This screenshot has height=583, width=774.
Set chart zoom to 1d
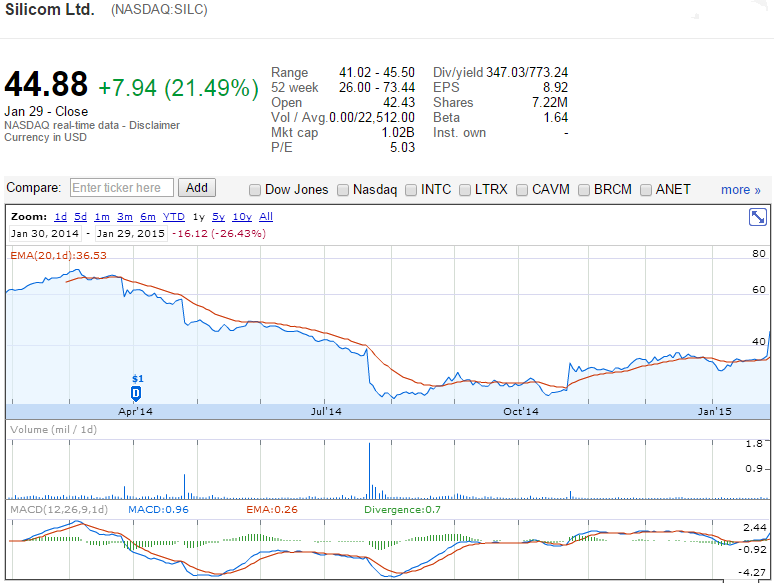pyautogui.click(x=61, y=216)
